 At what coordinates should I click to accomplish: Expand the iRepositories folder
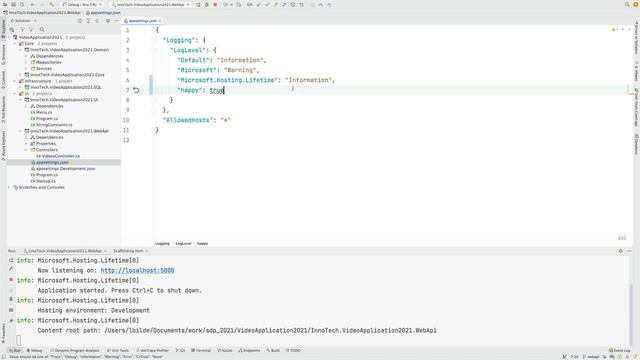(x=26, y=62)
